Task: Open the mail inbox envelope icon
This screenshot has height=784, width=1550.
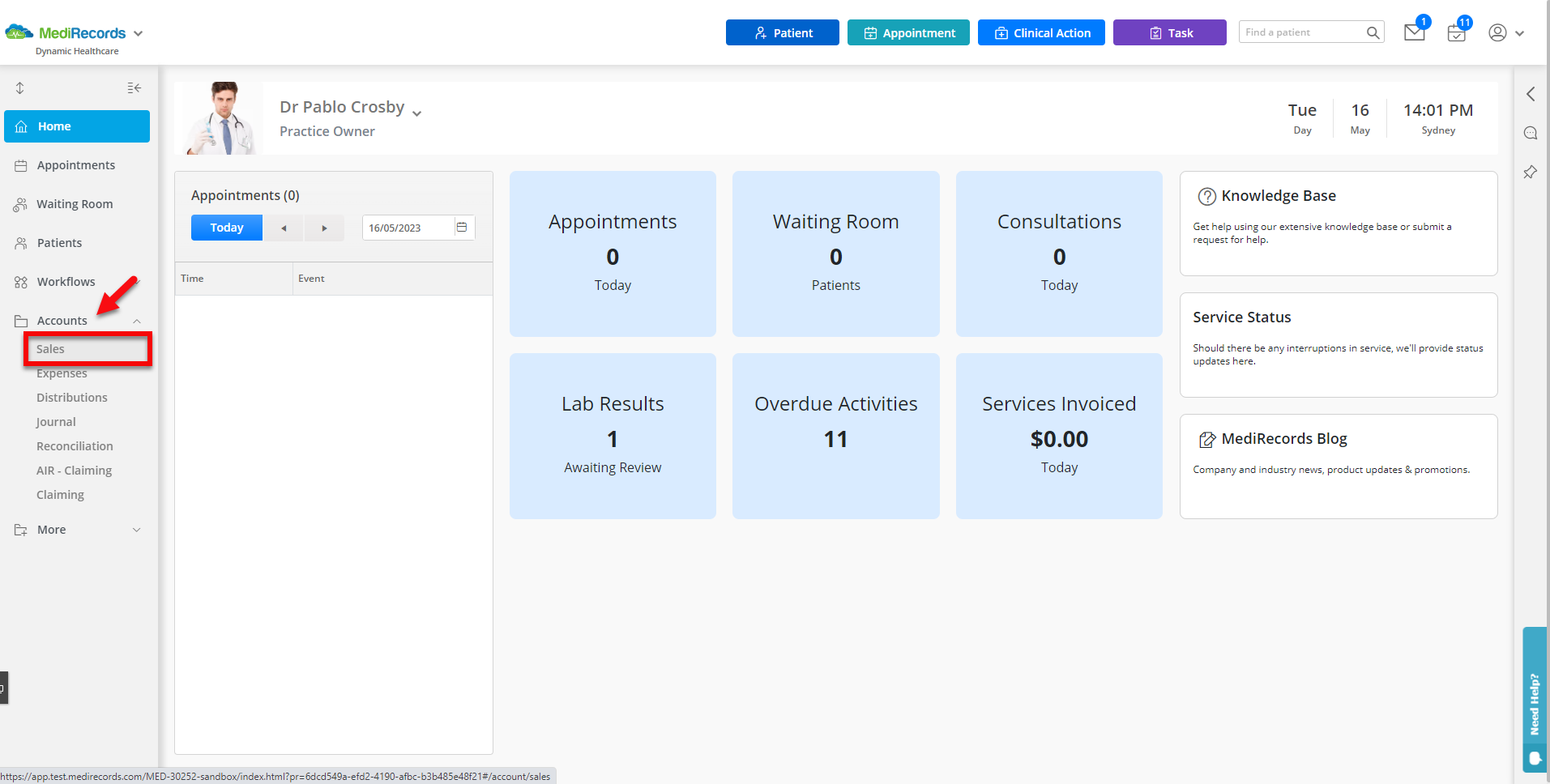Action: click(1415, 32)
